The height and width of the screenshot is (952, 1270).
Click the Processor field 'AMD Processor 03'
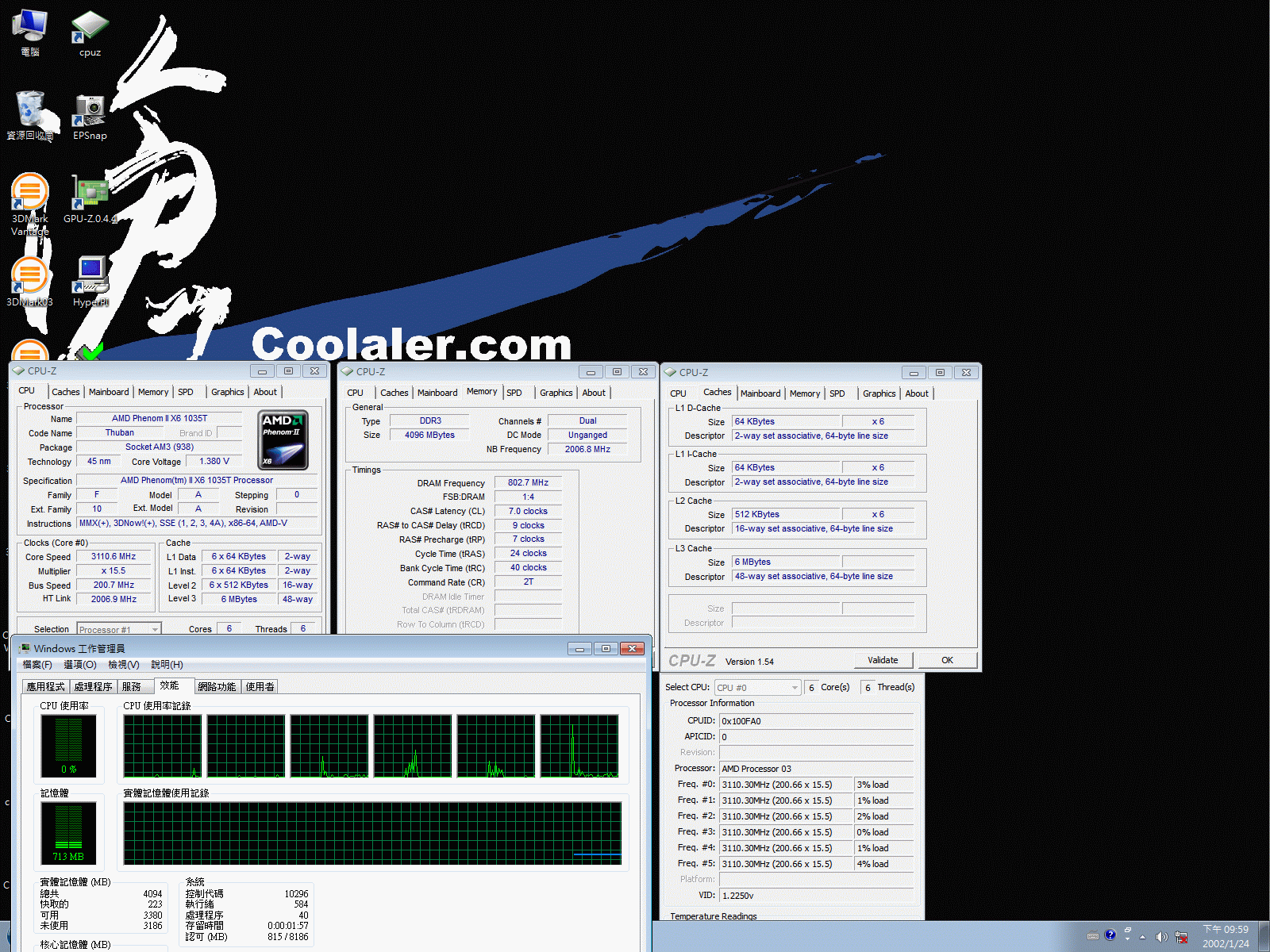coord(816,769)
